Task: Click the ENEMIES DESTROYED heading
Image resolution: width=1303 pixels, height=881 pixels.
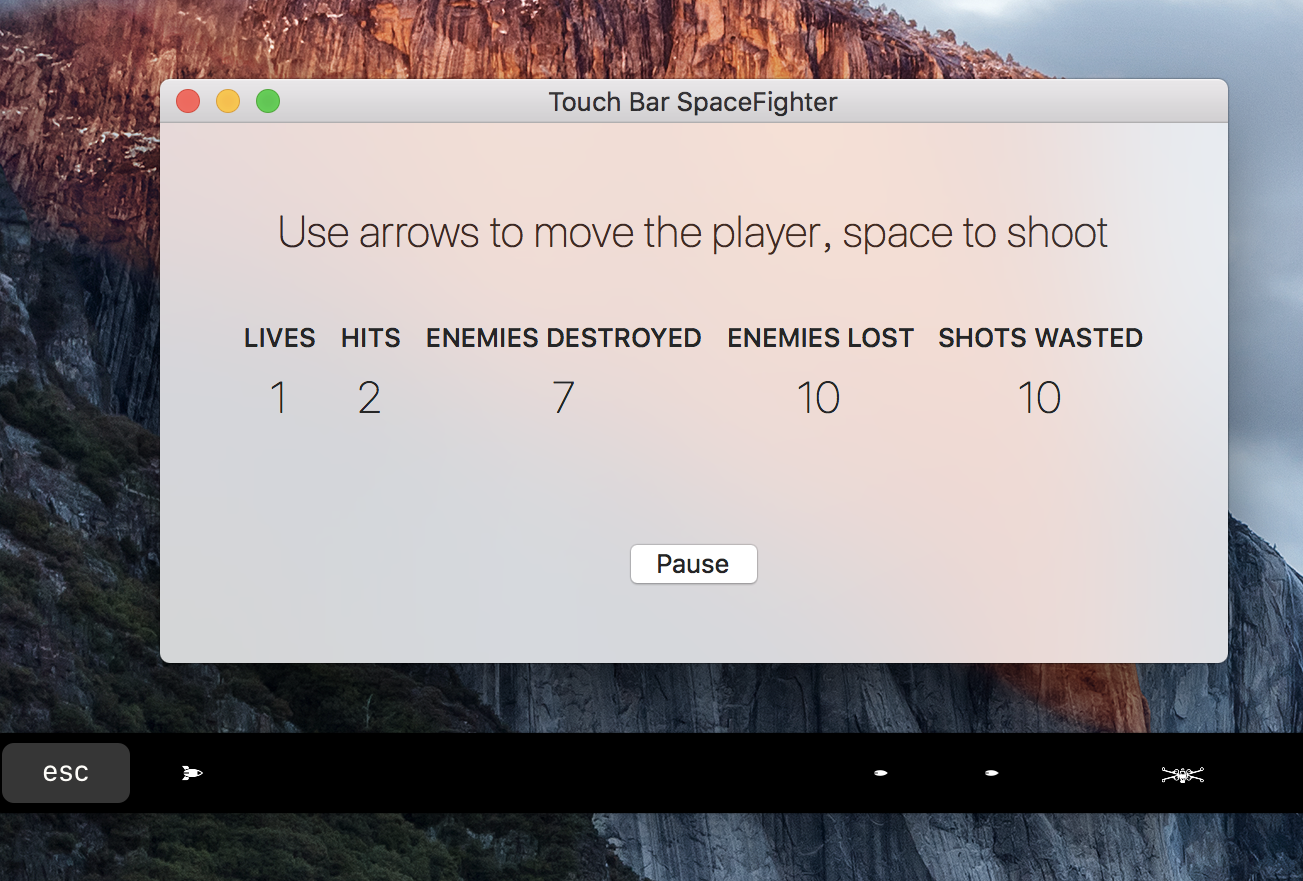Action: click(x=563, y=339)
